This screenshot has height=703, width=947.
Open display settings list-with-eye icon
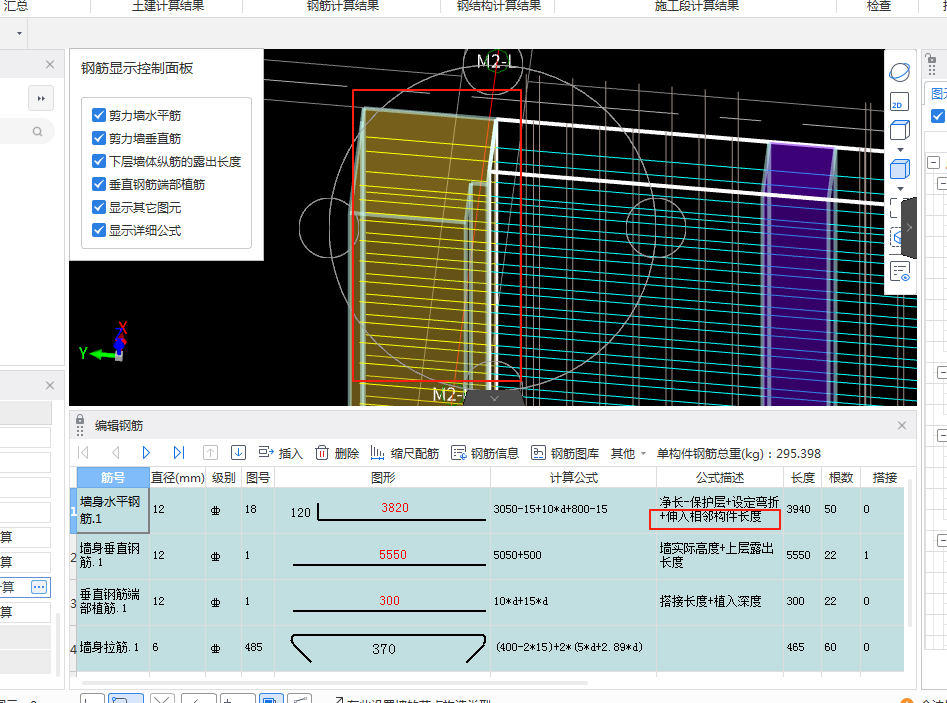coord(900,271)
